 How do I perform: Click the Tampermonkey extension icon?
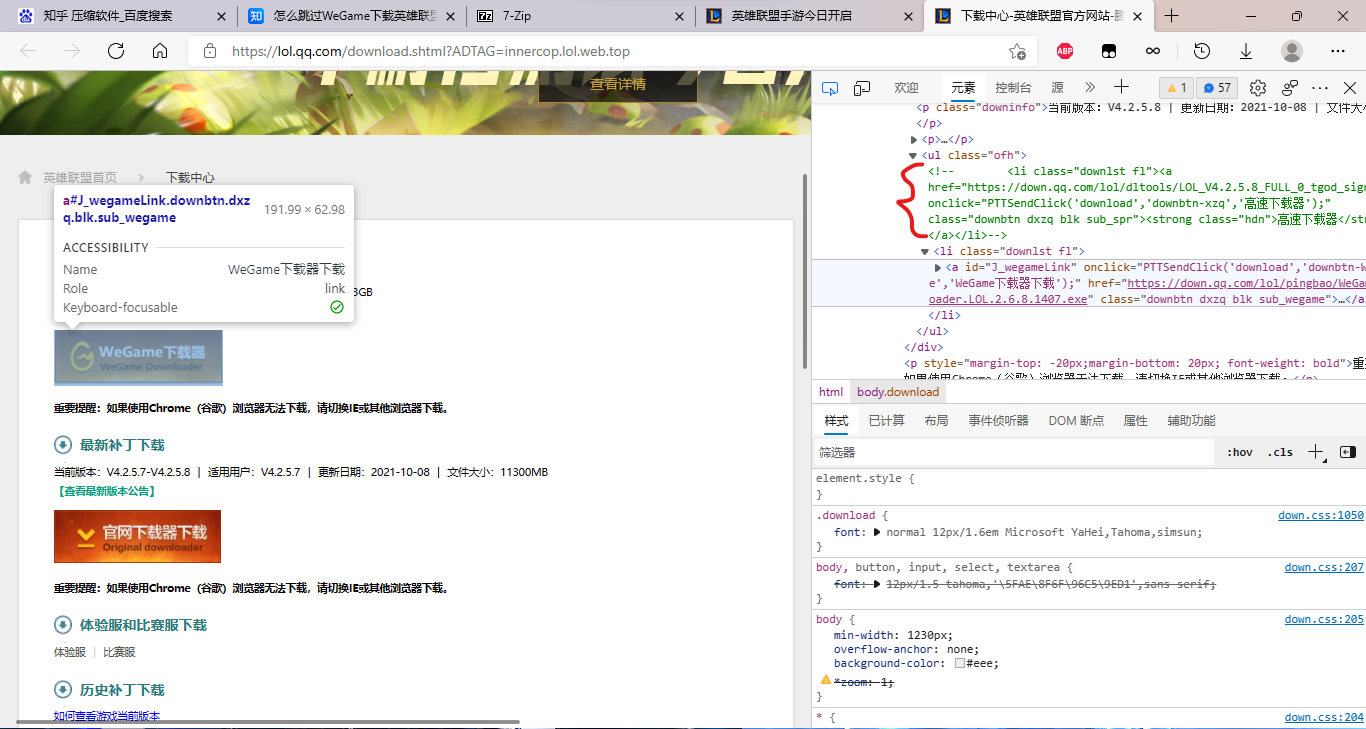(x=1109, y=51)
